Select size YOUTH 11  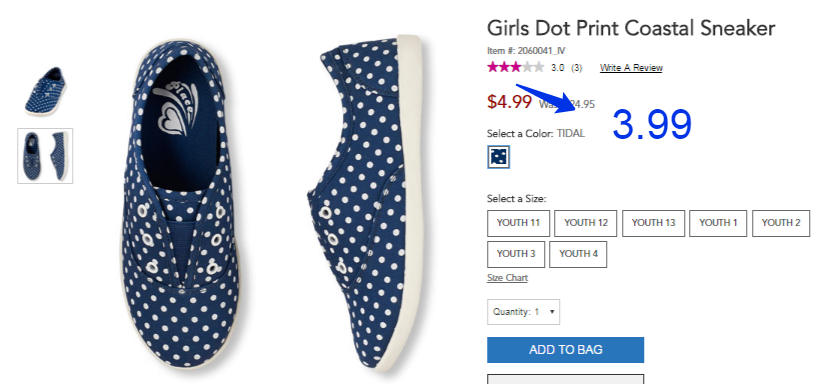(x=518, y=223)
